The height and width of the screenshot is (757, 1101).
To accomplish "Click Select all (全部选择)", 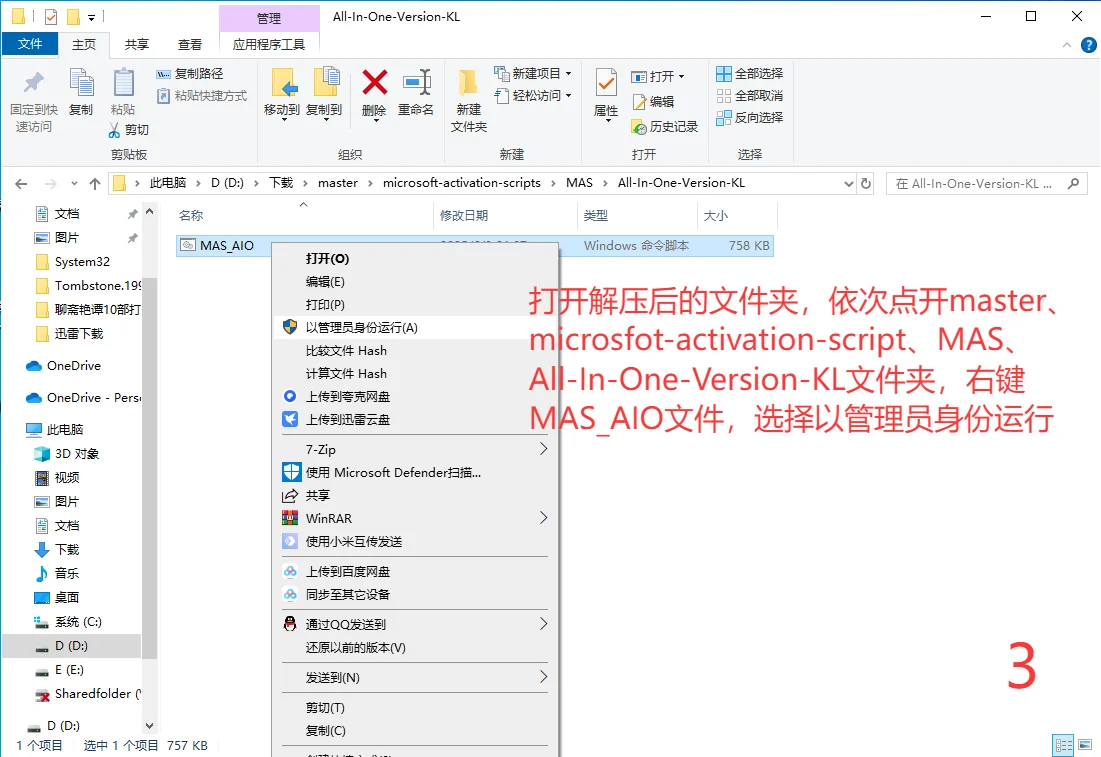I will 750,74.
